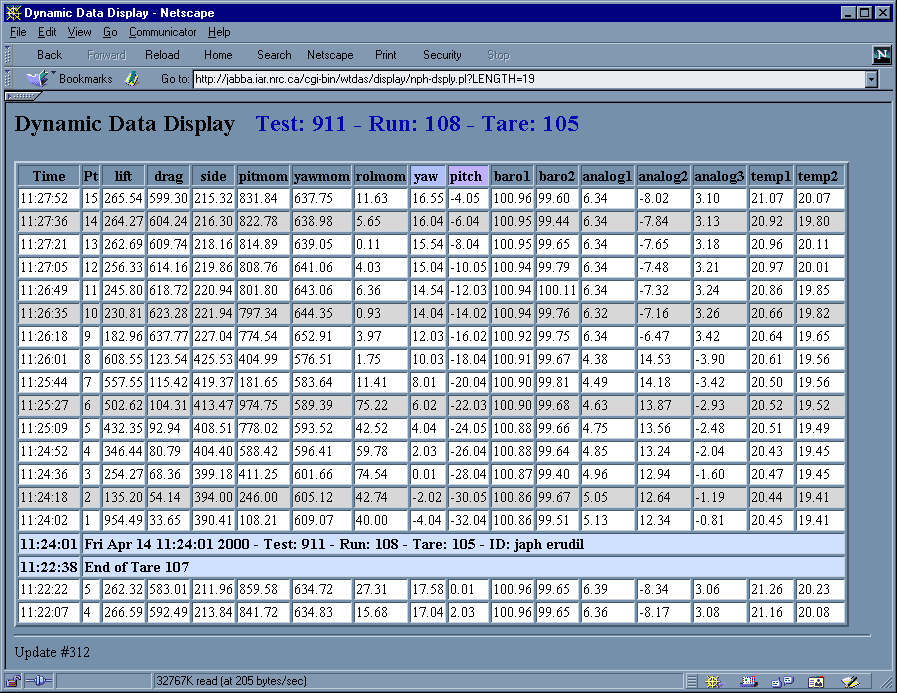Open the Edit menu
This screenshot has height=693, width=897.
pos(47,32)
